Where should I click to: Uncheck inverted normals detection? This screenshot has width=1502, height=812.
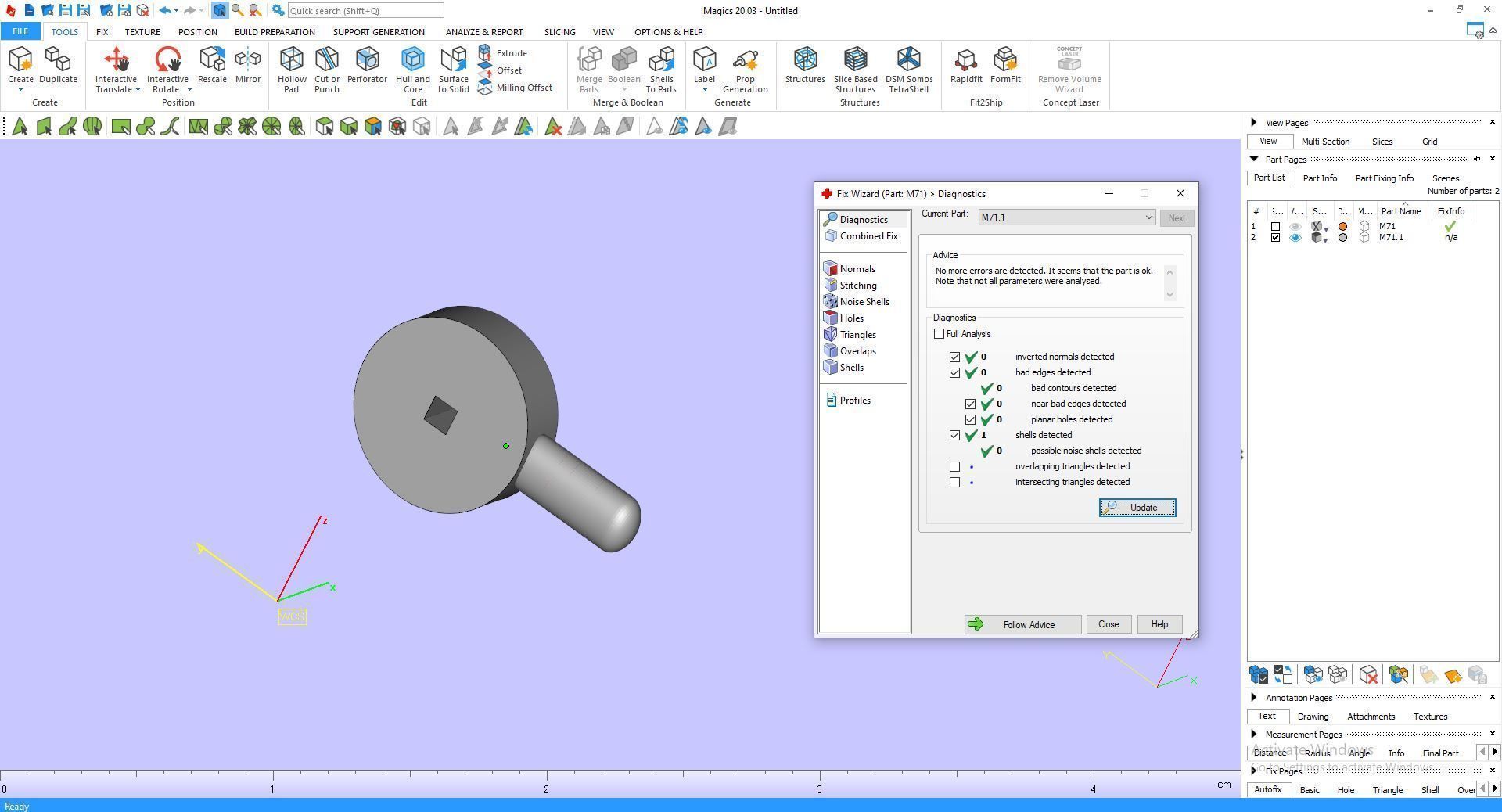pyautogui.click(x=954, y=357)
